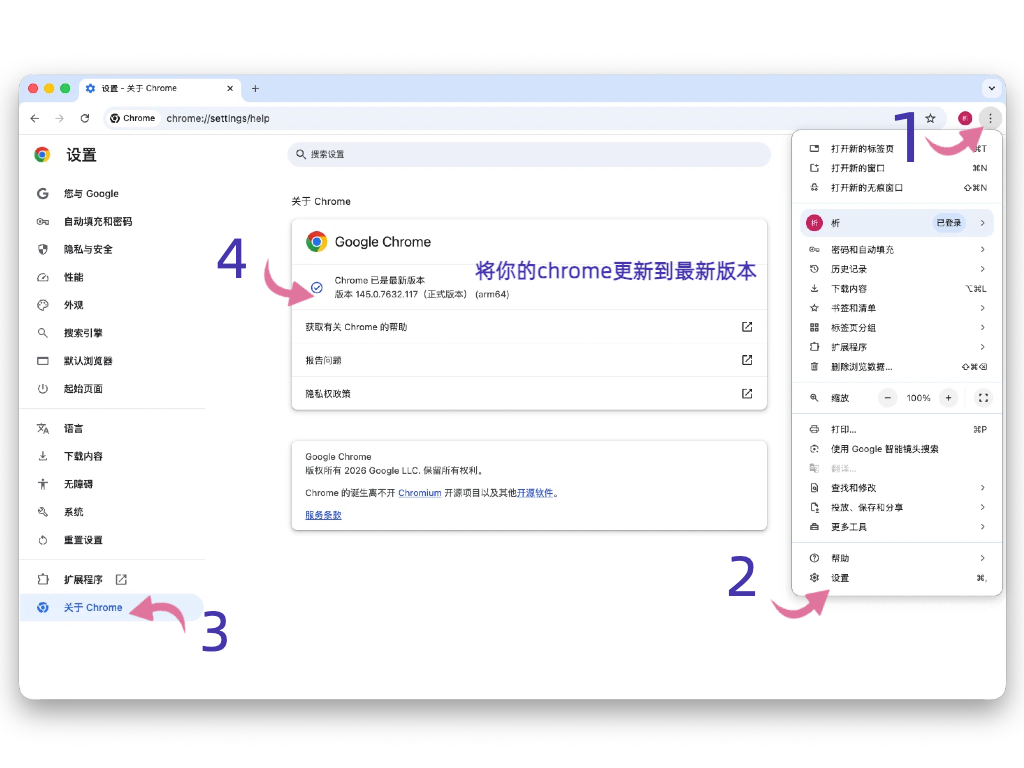Screen dimensions: 1024x768
Task: Go forward using the forward arrow
Action: click(x=59, y=118)
